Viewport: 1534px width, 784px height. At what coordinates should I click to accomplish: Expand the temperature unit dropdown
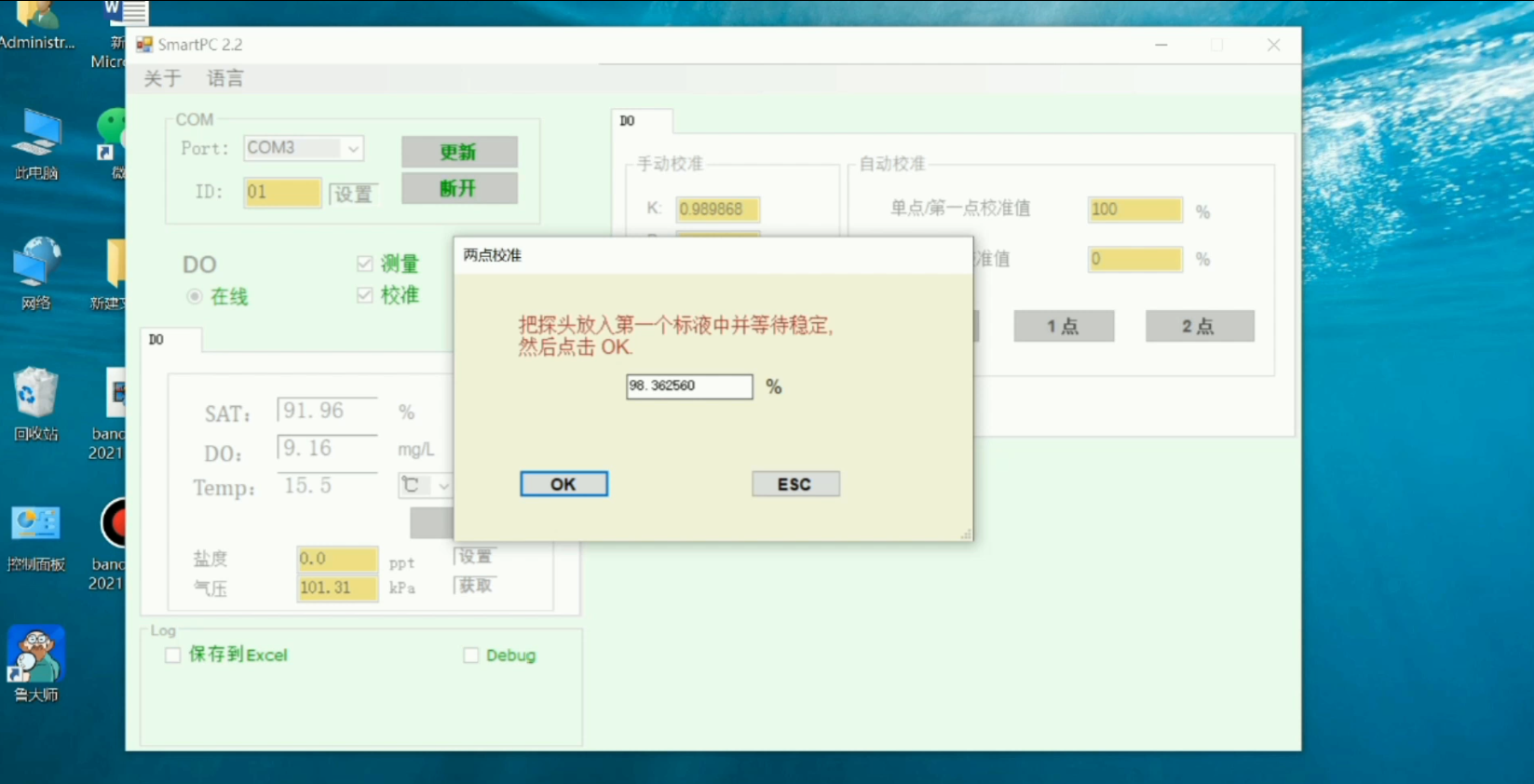[x=443, y=486]
